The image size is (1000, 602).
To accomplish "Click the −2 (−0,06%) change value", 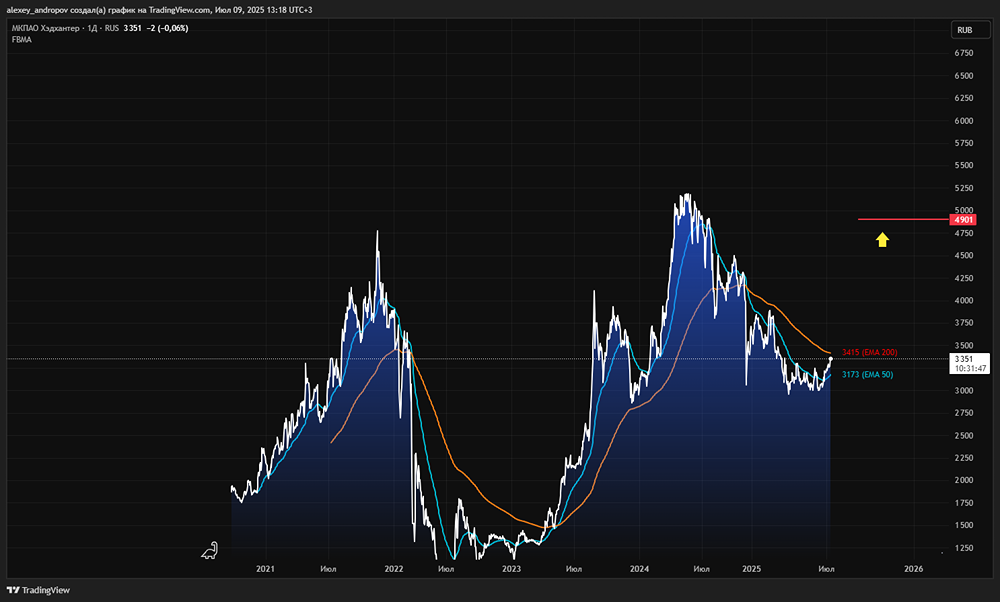I will [167, 28].
